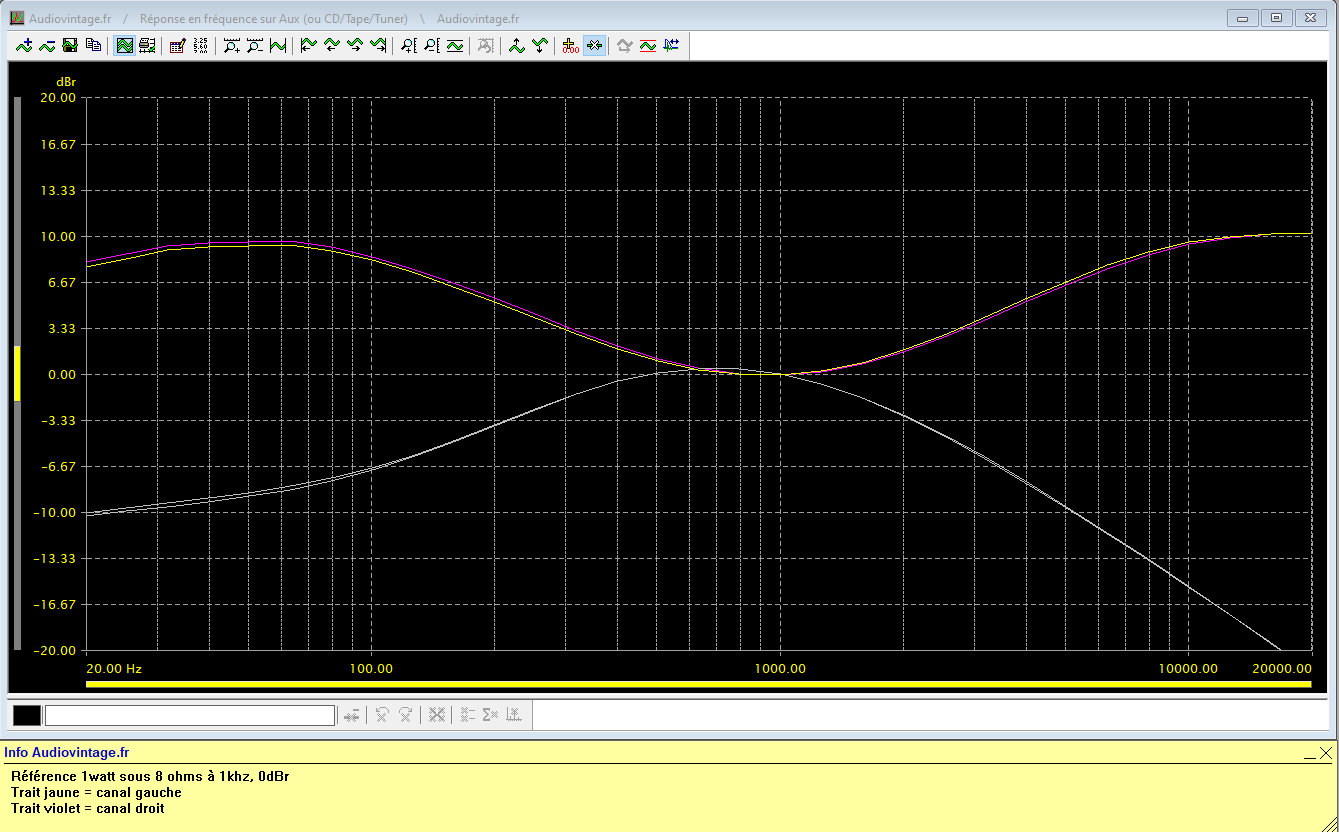Click the 0.00 value on the vertical axis
1339x832 pixels.
point(62,374)
